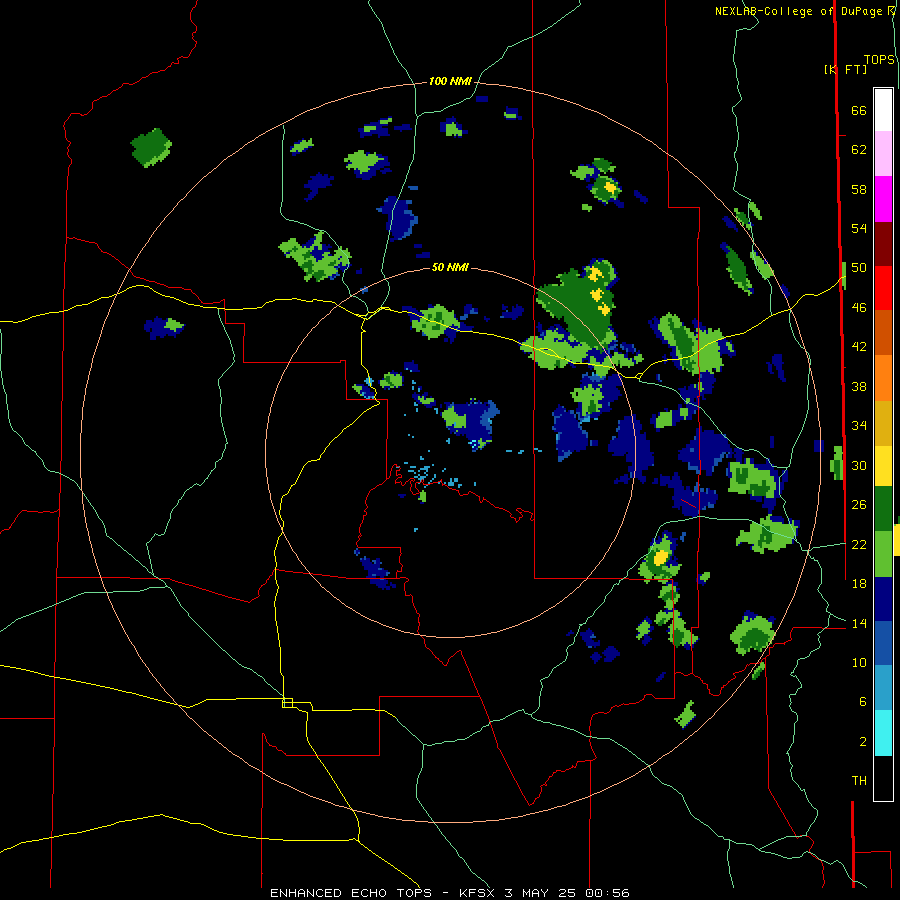Pick the cyan legend swatch
Image resolution: width=900 pixels, height=900 pixels.
coord(883,733)
